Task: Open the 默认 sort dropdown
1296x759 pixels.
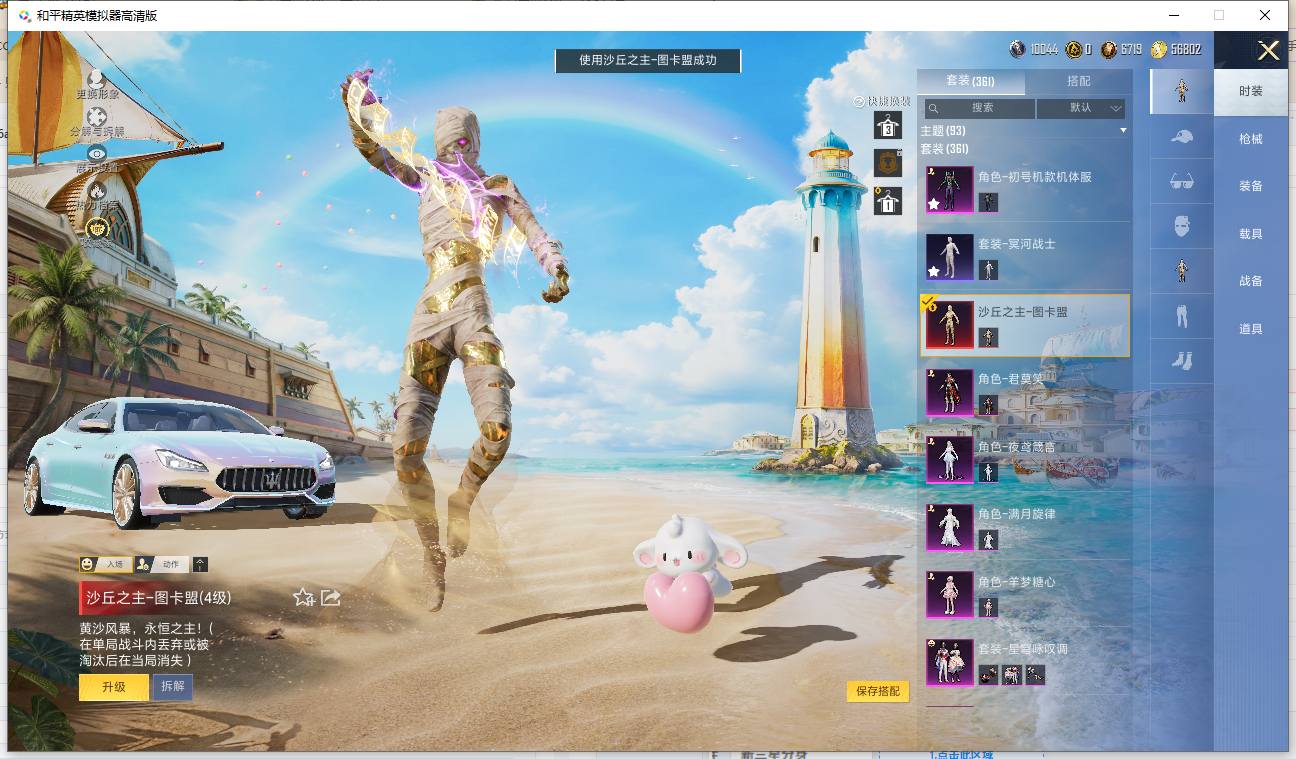Action: 1081,107
